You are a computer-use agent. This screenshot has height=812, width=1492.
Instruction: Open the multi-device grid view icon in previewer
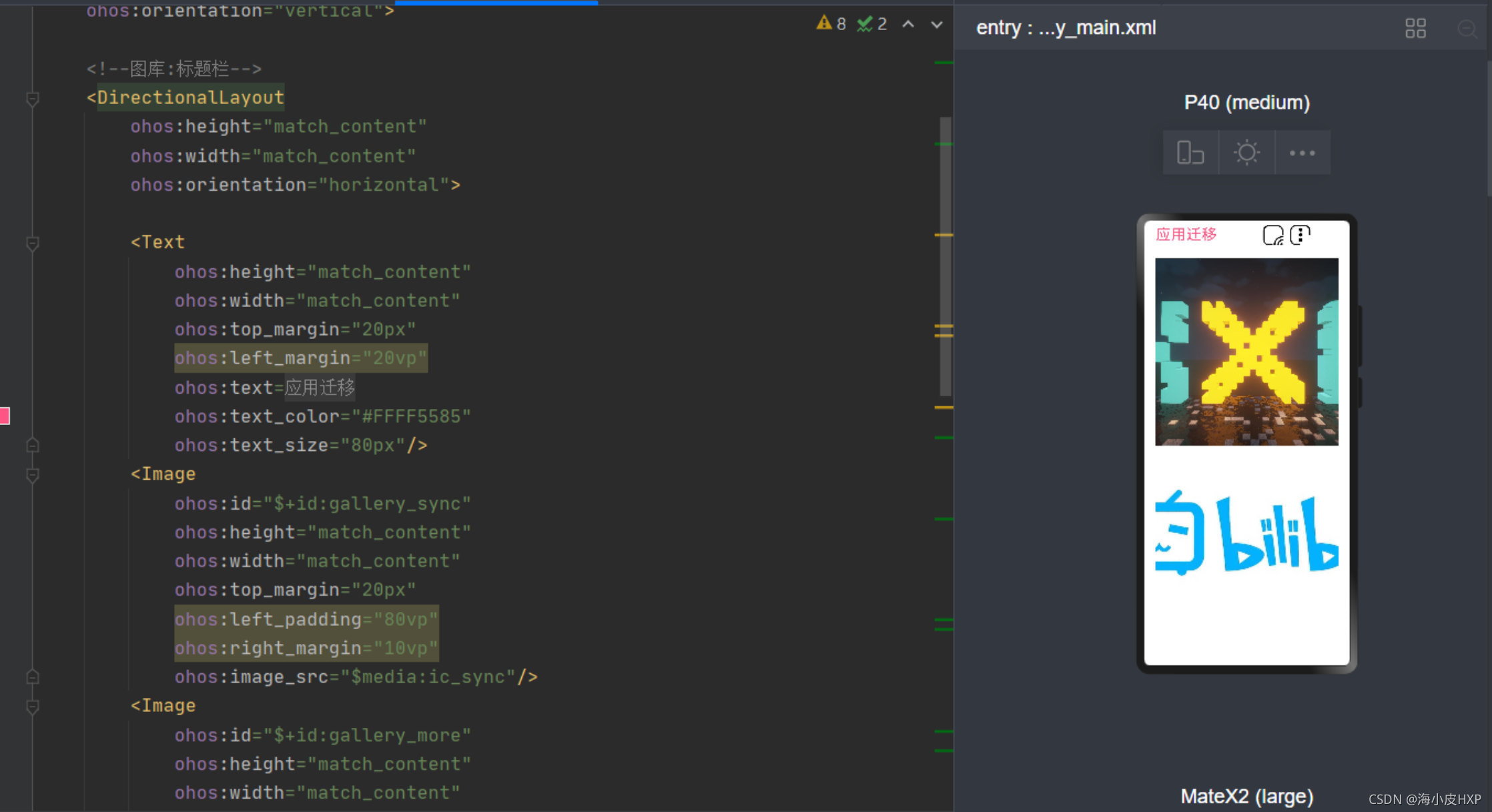1415,28
